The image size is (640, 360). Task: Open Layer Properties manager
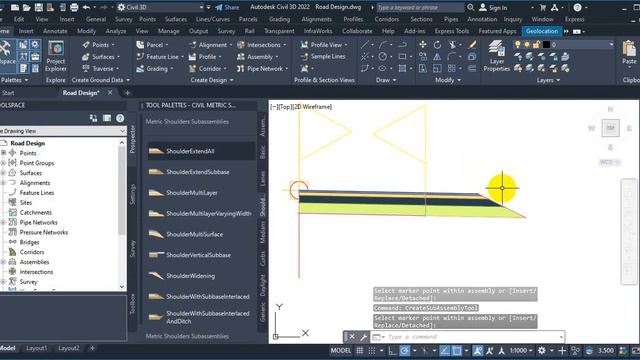496,56
